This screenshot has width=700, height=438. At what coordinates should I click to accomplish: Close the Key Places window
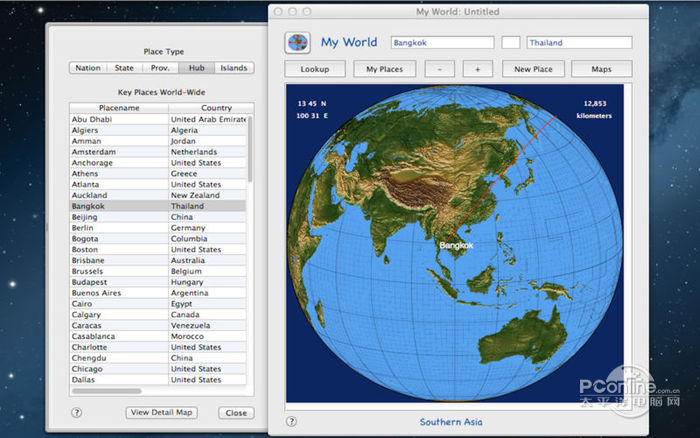[236, 413]
